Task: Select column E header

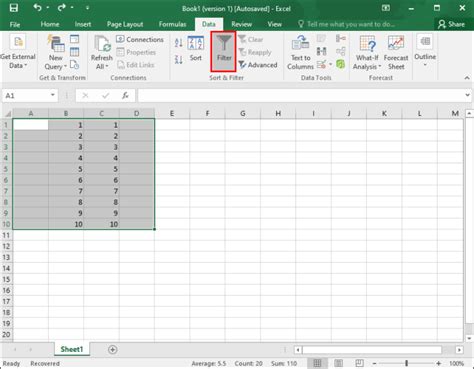Action: click(172, 114)
